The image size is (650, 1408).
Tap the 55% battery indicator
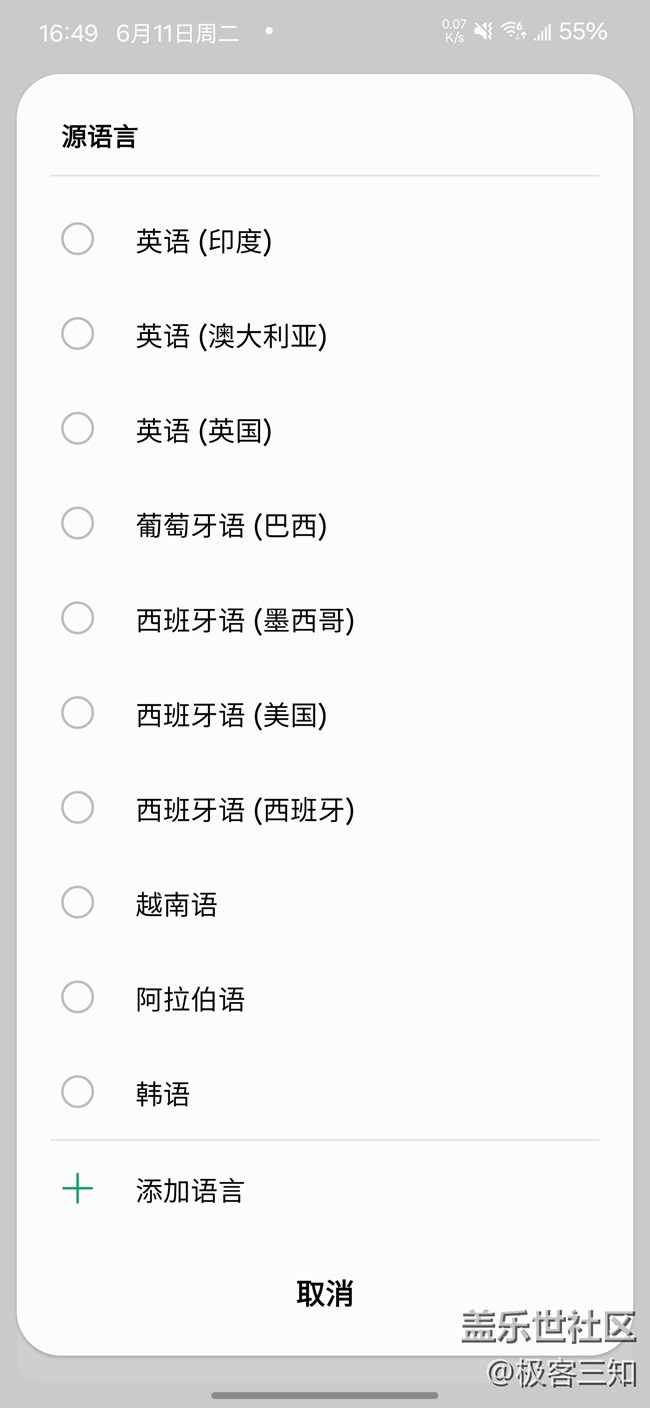click(x=586, y=31)
